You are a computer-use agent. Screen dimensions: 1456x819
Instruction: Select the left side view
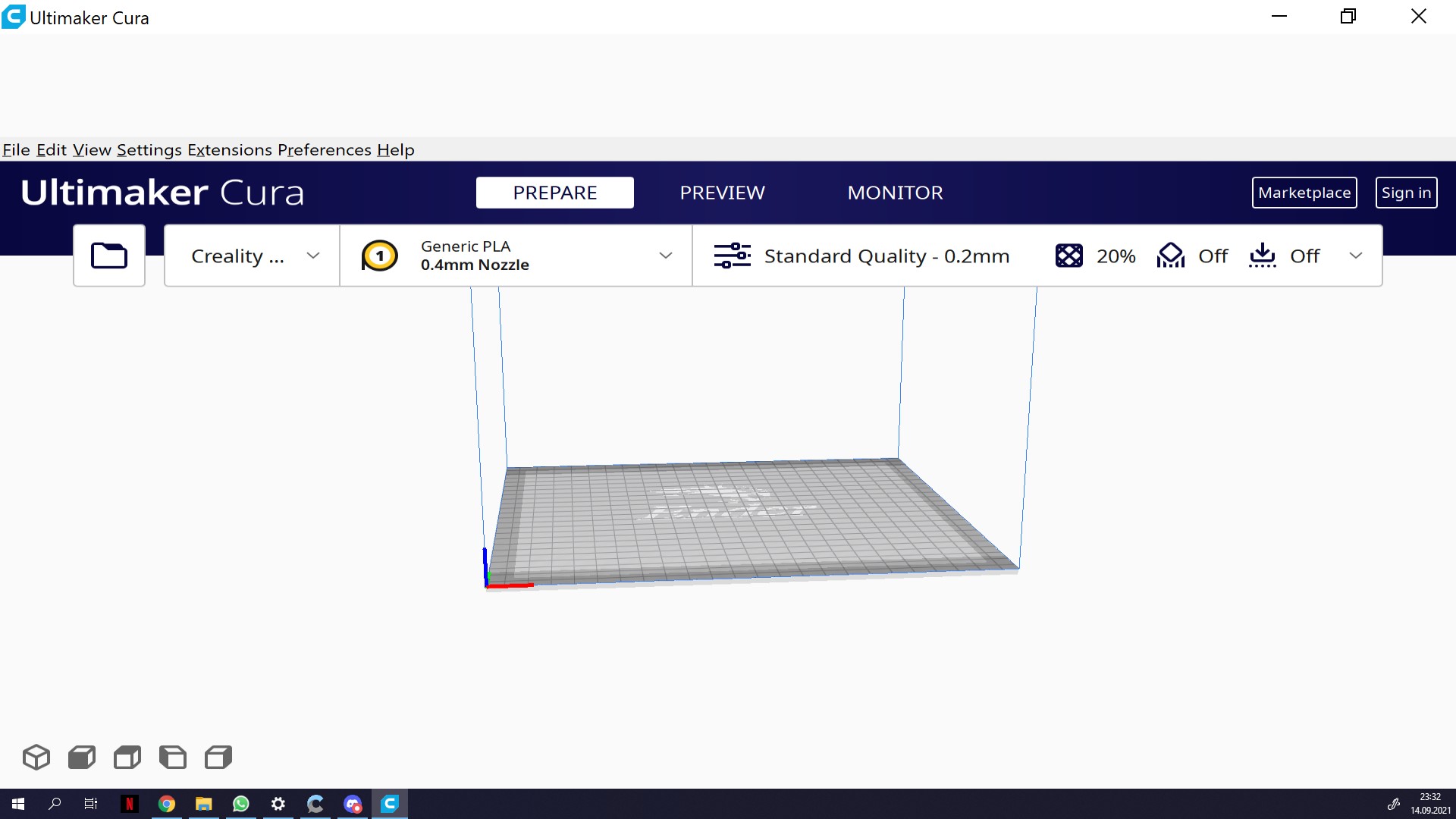click(172, 757)
